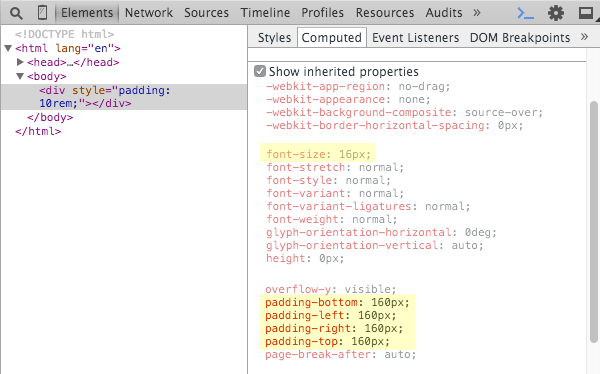This screenshot has width=600, height=374.
Task: Collapse the body element node
Action: coord(20,76)
